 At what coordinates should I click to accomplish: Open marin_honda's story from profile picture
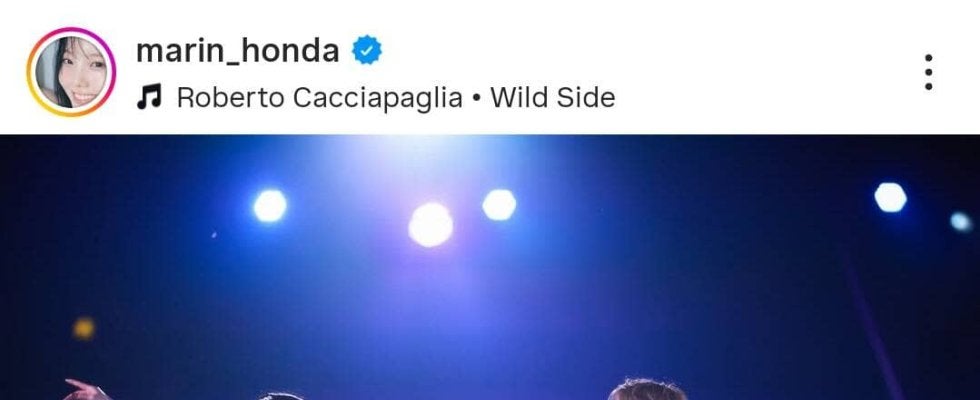pyautogui.click(x=71, y=72)
